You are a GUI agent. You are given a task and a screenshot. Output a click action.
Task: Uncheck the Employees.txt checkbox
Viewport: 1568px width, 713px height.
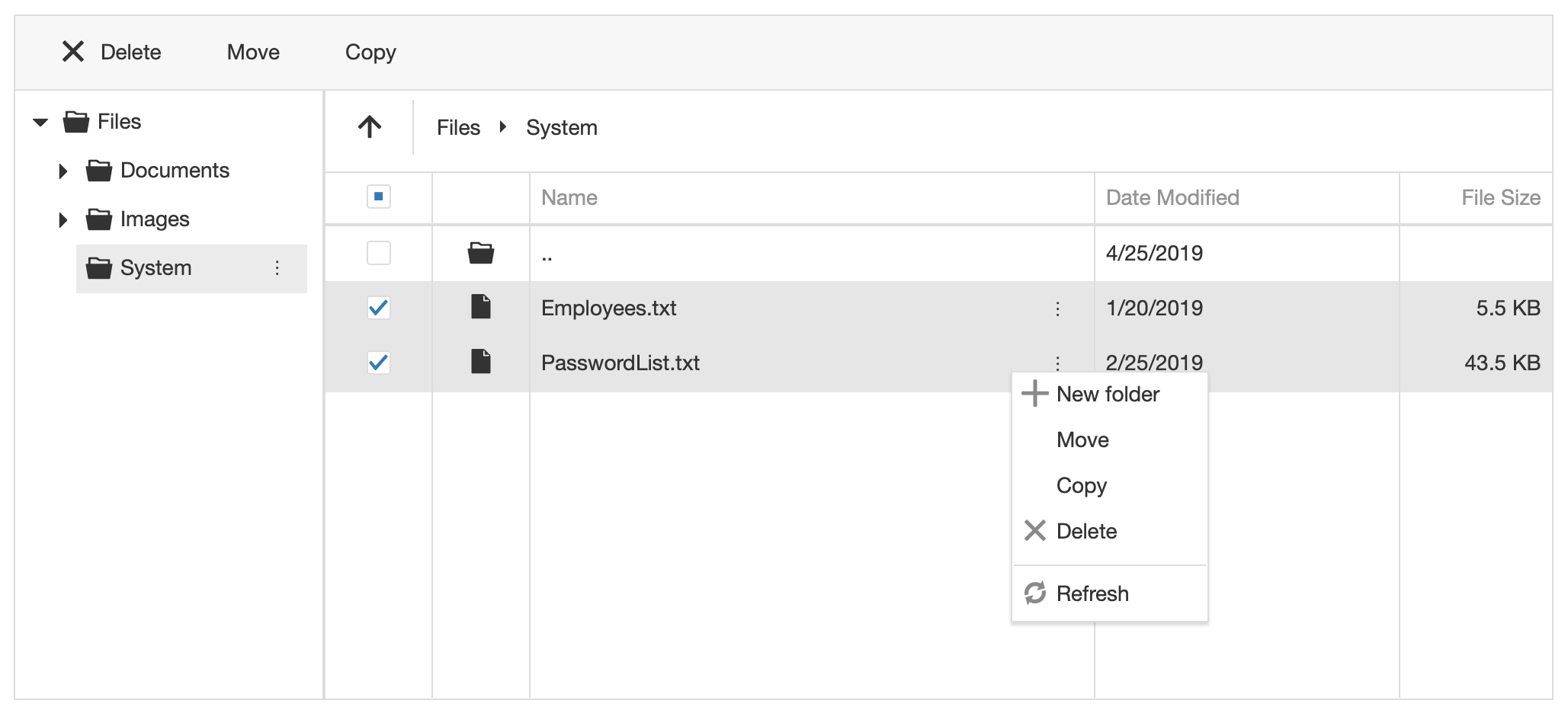pyautogui.click(x=378, y=308)
